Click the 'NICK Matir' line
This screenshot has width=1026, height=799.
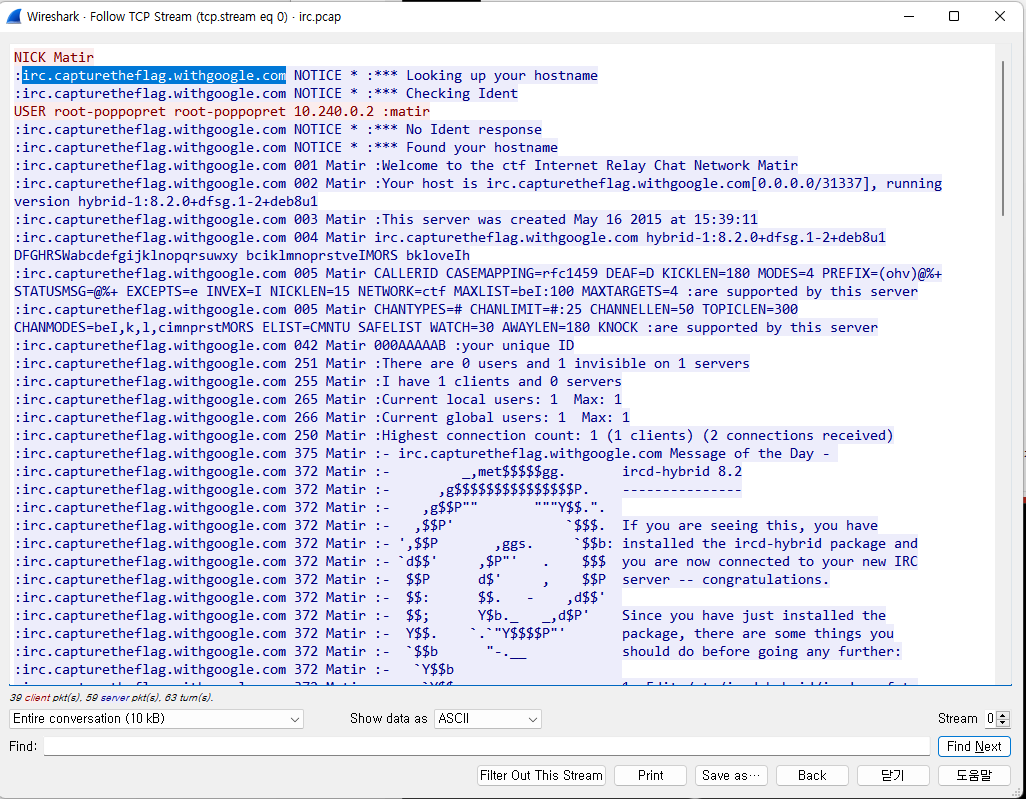pos(54,58)
